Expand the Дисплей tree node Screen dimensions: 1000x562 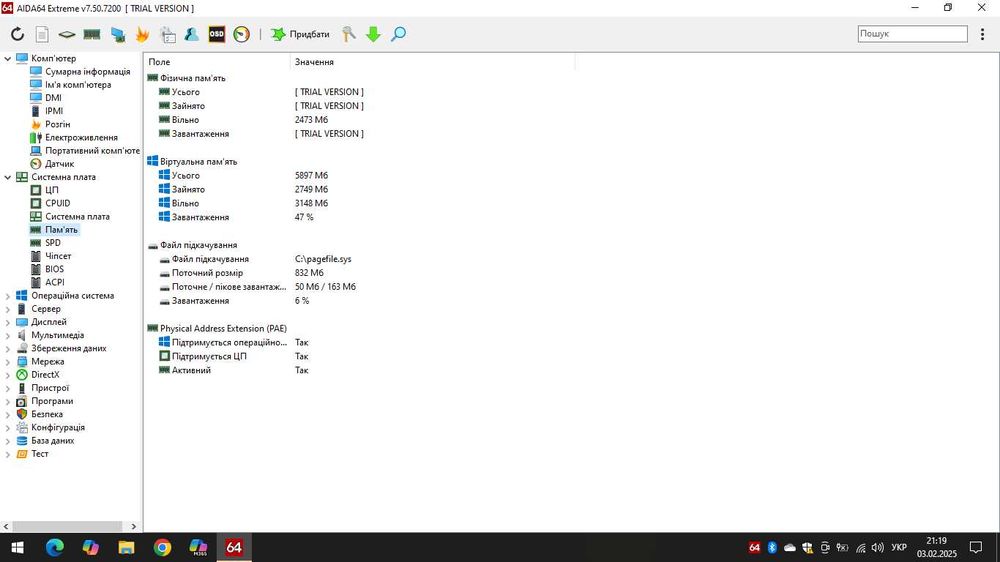click(8, 322)
